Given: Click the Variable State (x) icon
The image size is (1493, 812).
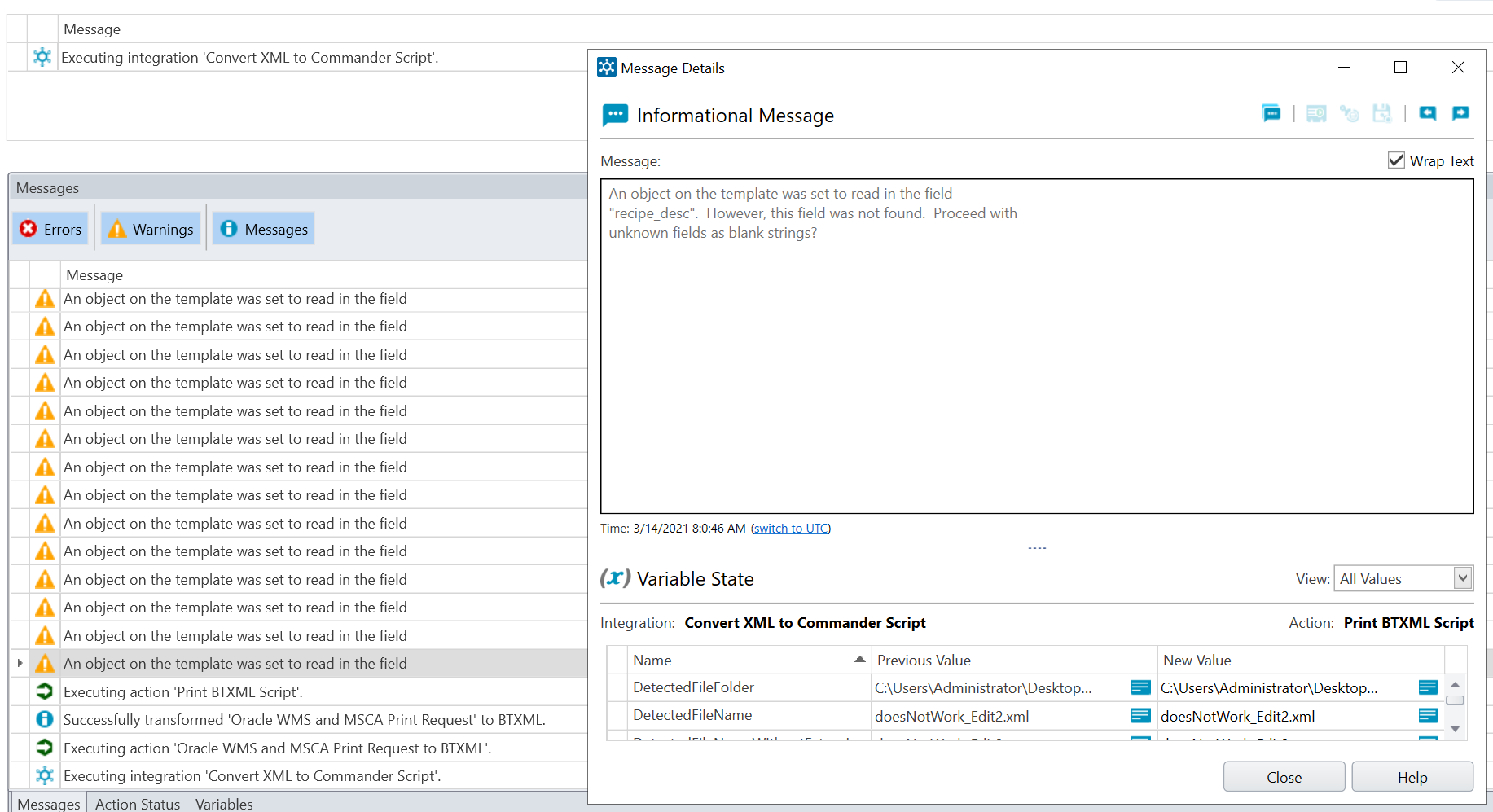Looking at the screenshot, I should click(615, 578).
